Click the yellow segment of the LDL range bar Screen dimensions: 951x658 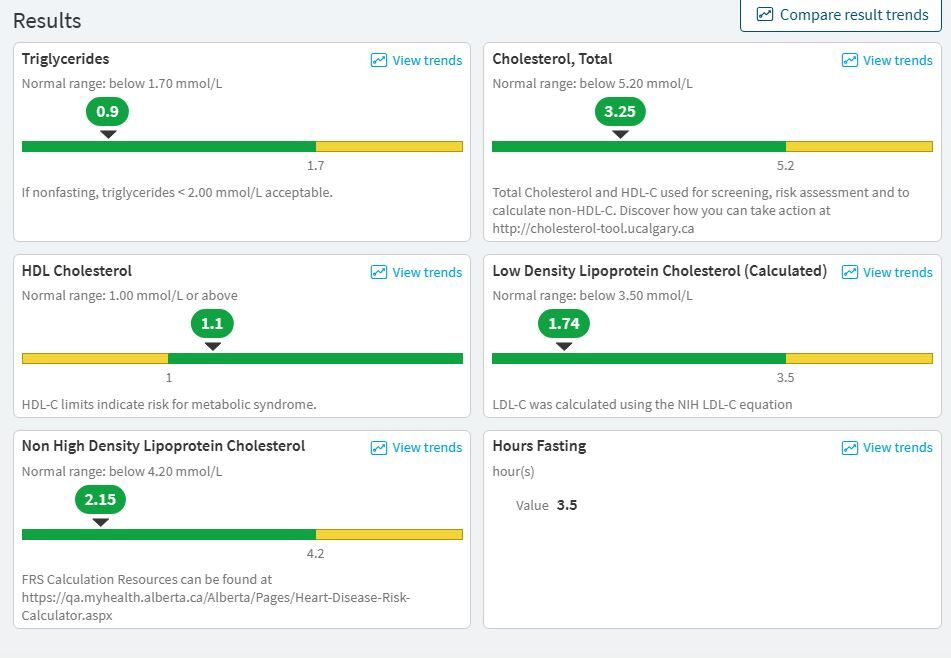[x=859, y=358]
